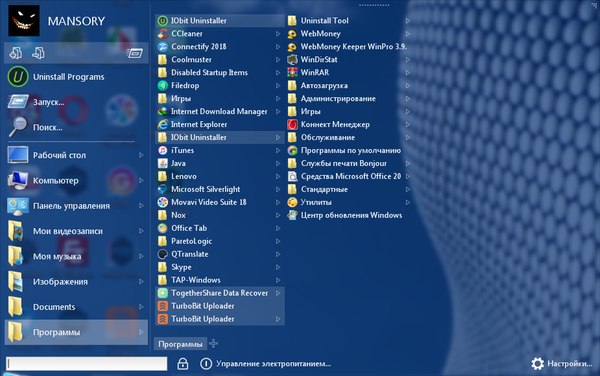Add a new tab with plus button
The image size is (600, 376).
(214, 343)
